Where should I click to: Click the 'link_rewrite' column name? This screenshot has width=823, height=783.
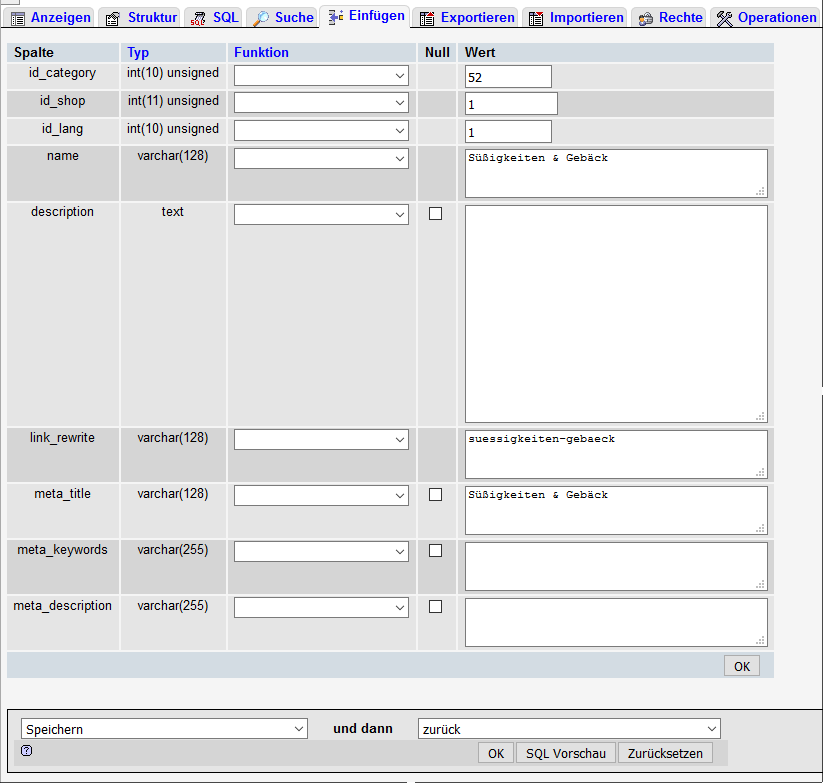click(62, 438)
